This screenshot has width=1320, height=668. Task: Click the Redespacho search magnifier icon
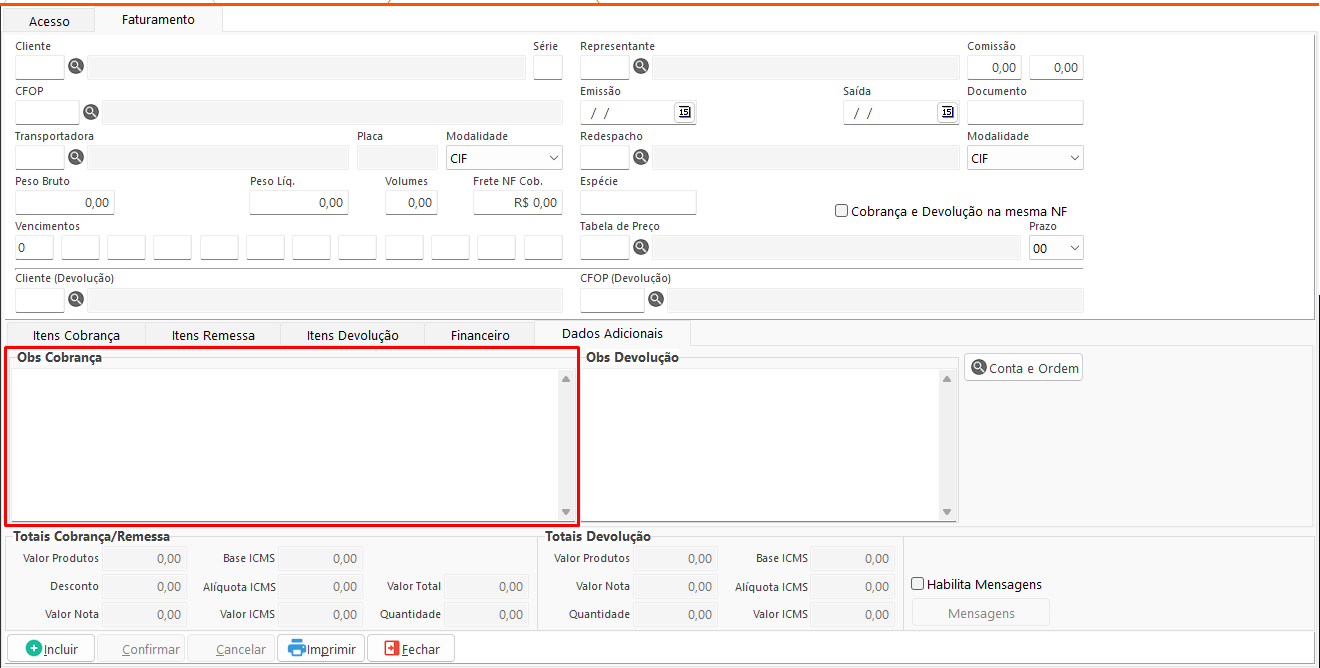pos(641,157)
